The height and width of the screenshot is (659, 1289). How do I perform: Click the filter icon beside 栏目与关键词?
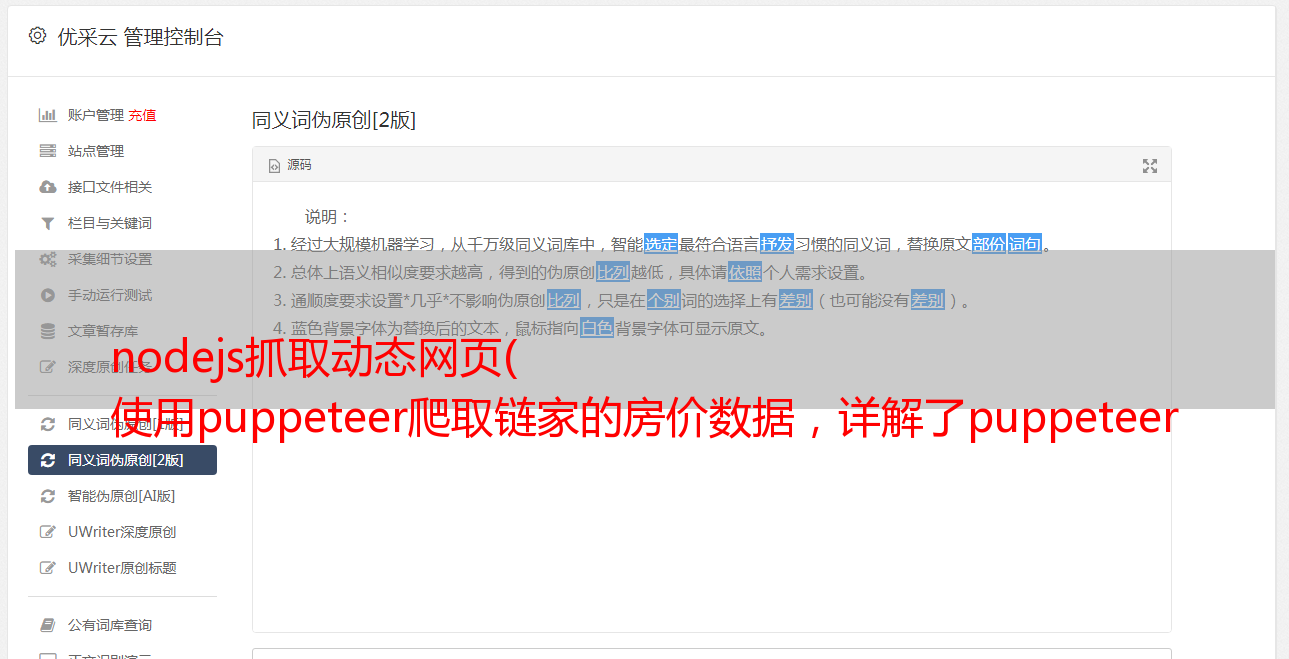(47, 223)
